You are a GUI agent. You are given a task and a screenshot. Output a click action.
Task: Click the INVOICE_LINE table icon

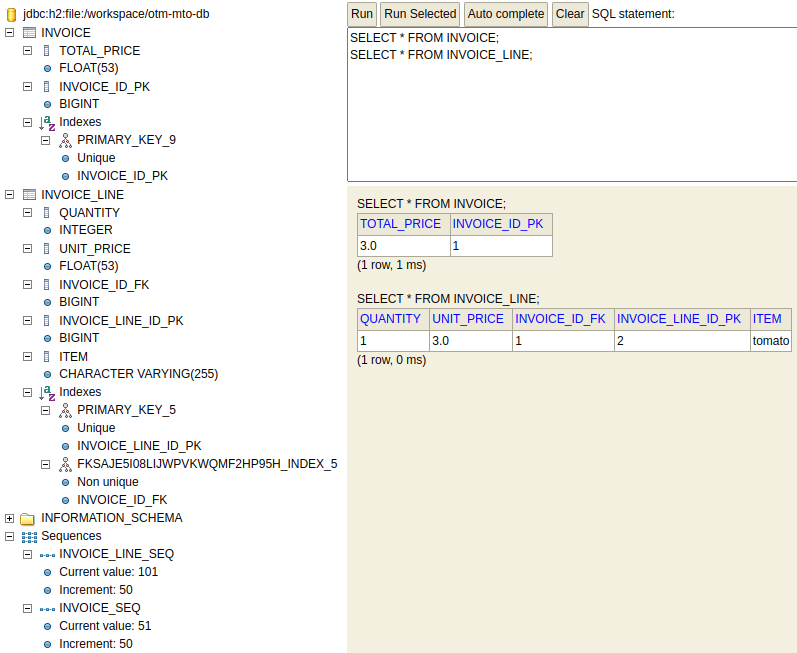29,195
